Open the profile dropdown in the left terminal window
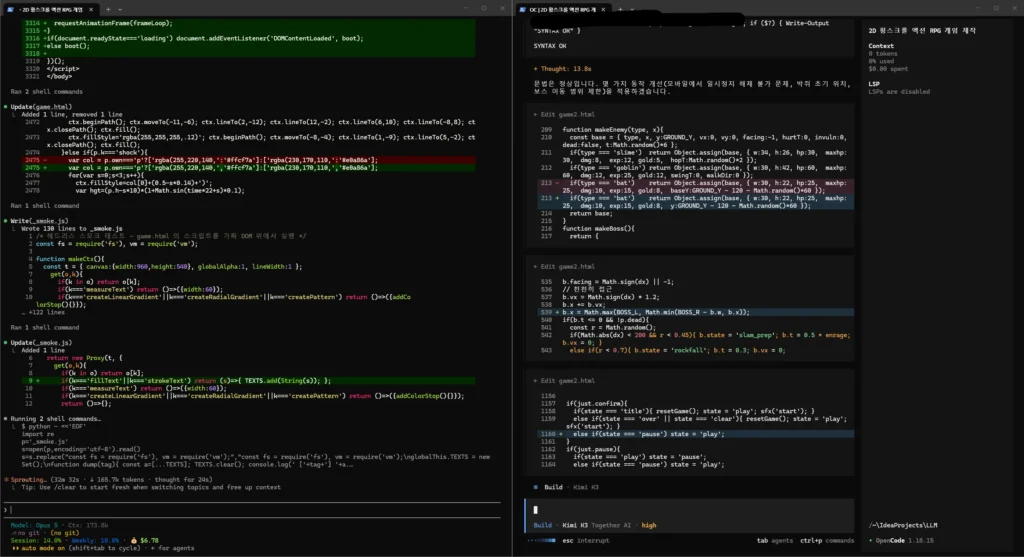Screen dimensions: 1024x557 point(120,10)
